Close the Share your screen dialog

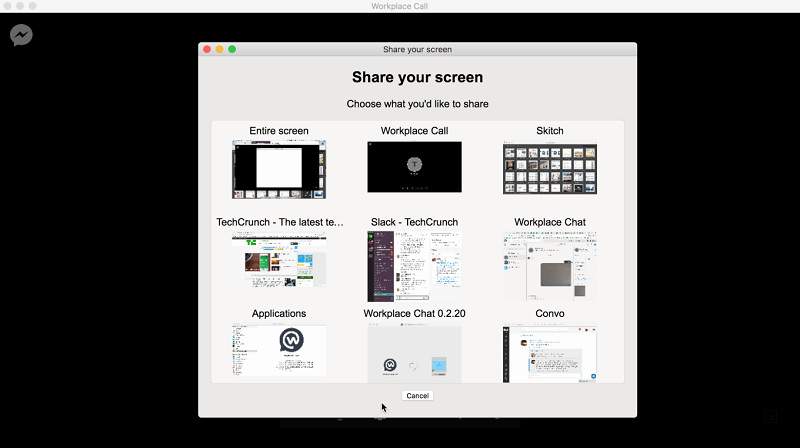tap(207, 49)
